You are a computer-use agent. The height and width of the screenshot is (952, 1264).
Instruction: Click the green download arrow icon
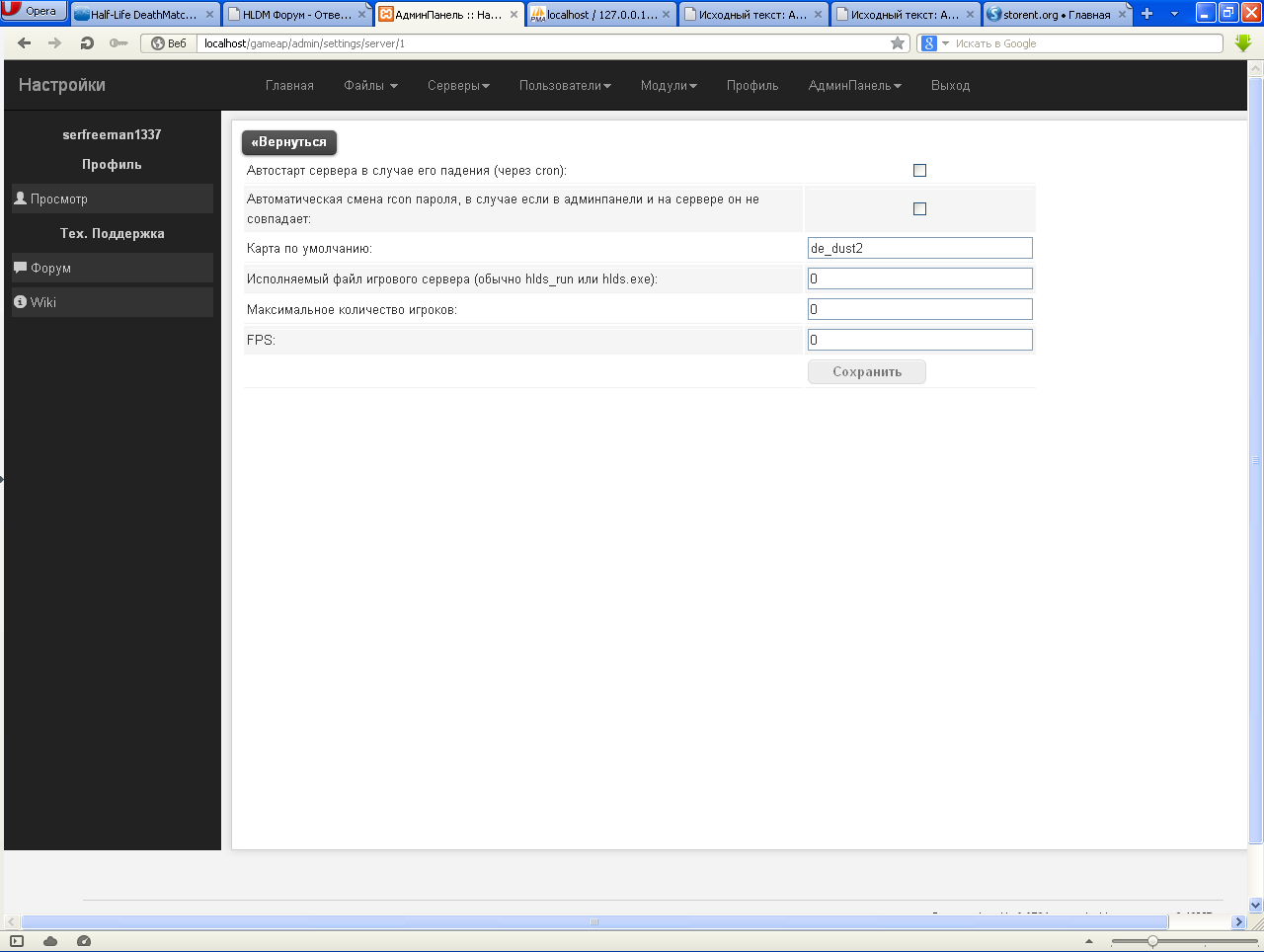[x=1242, y=43]
